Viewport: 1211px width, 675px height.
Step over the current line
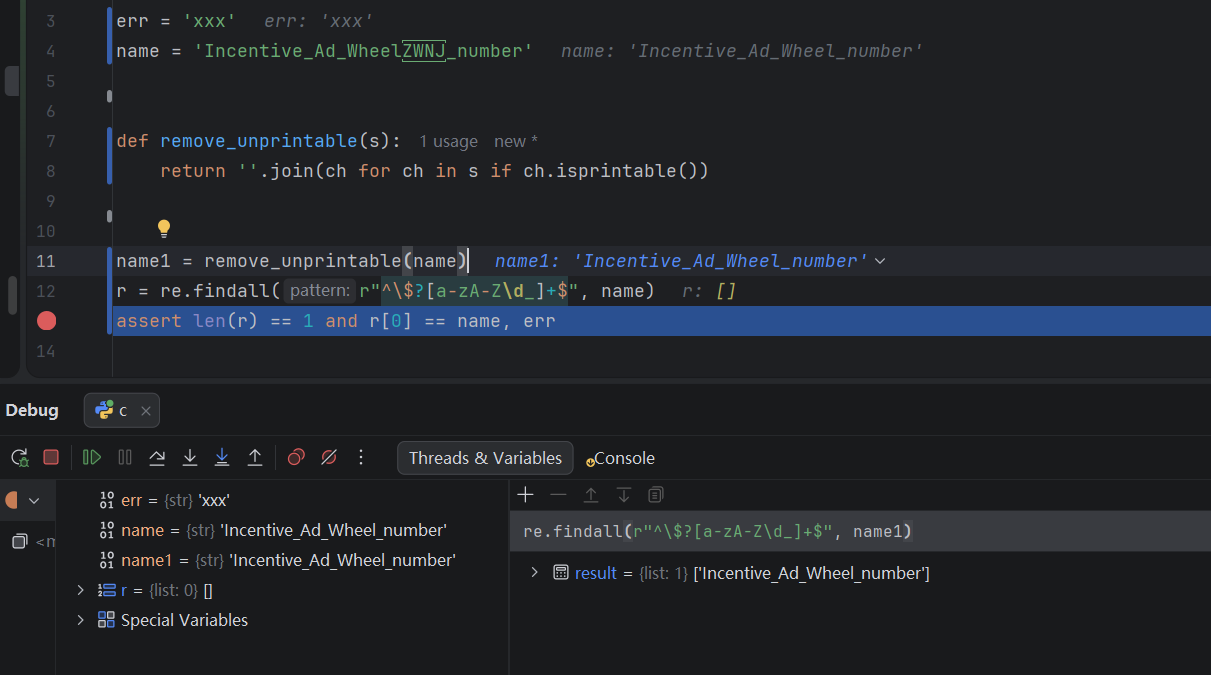[x=157, y=457]
